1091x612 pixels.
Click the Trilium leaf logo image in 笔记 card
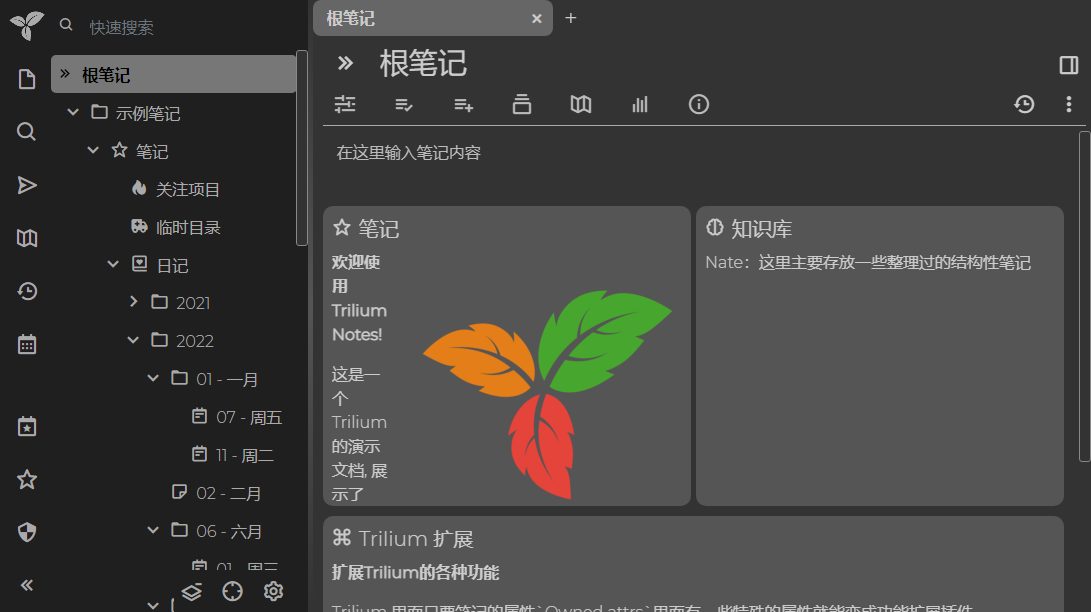coord(547,394)
